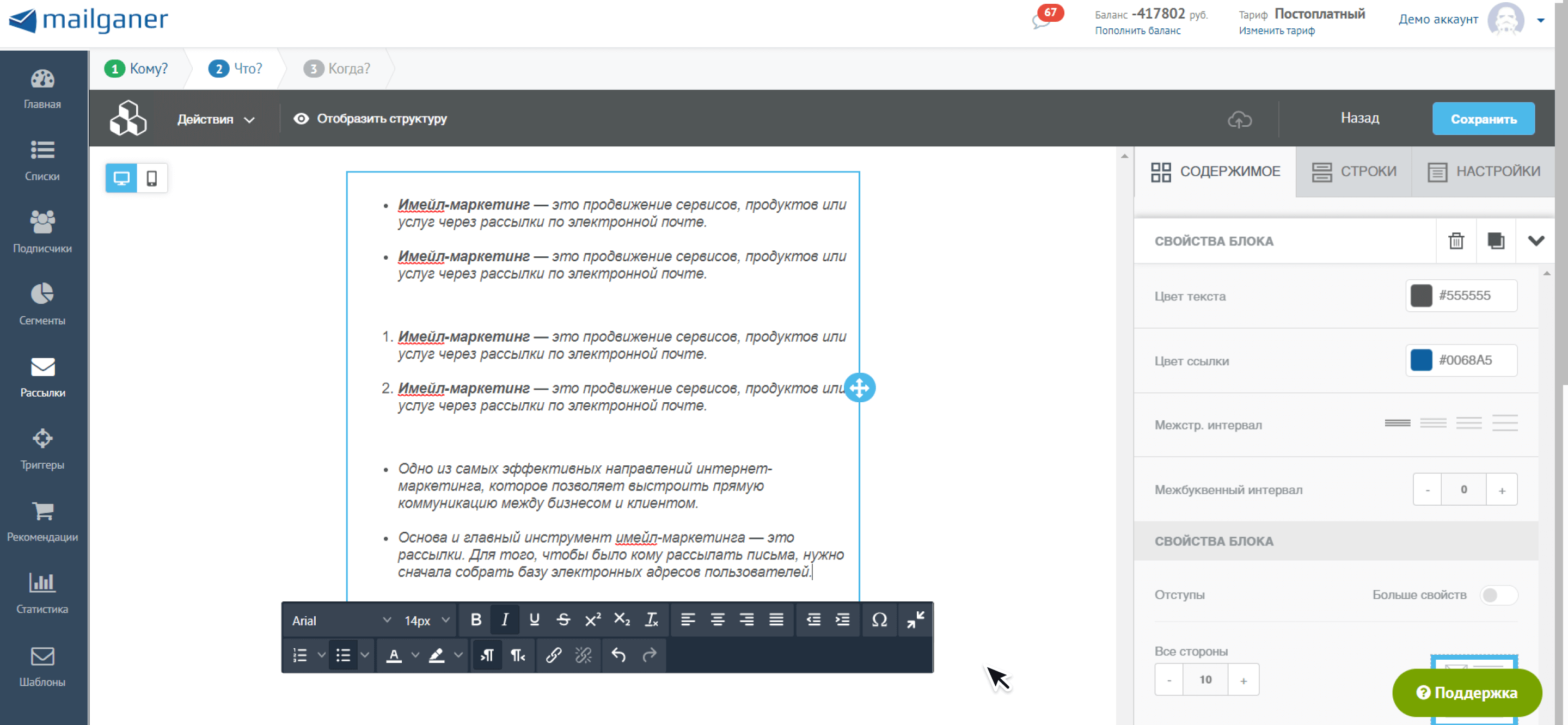Click the cloud upload icon
The image size is (1568, 725).
[1239, 119]
